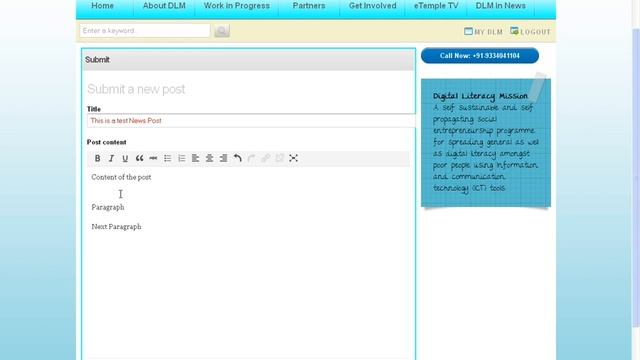Click the insert link icon
Image resolution: width=640 pixels, height=360 pixels.
265,158
